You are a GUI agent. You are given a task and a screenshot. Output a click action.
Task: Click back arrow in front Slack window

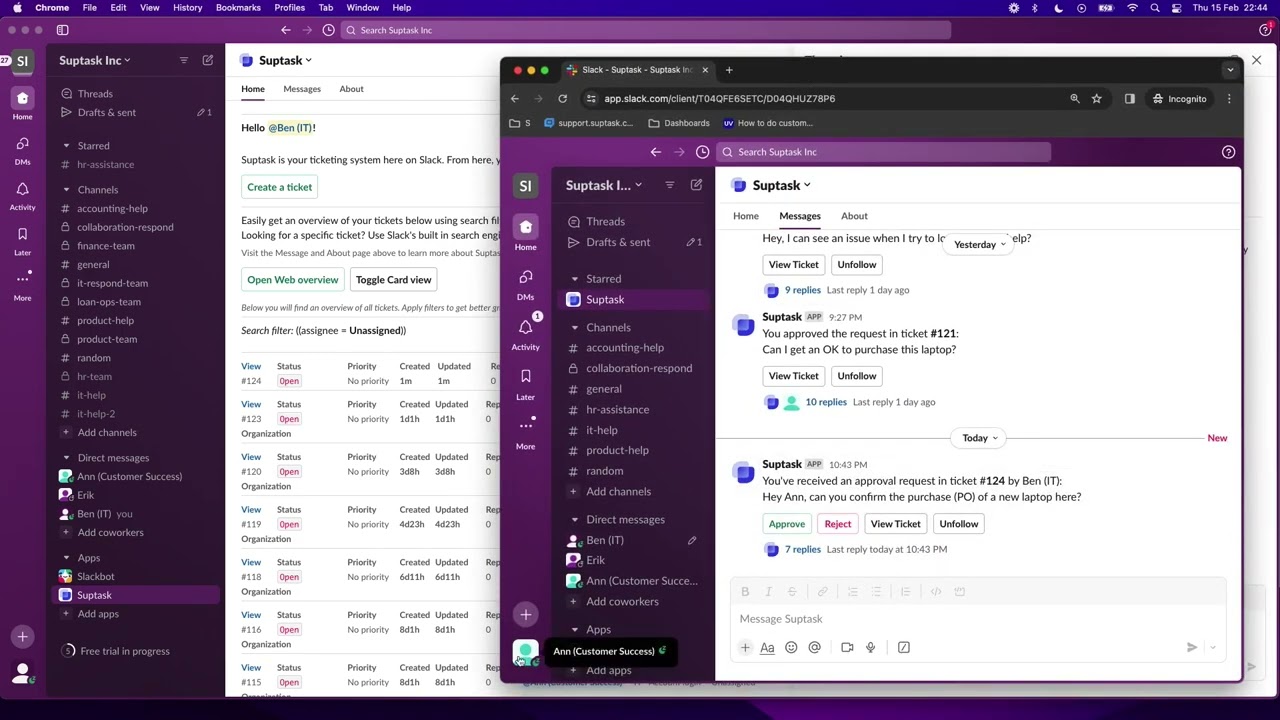pyautogui.click(x=656, y=152)
